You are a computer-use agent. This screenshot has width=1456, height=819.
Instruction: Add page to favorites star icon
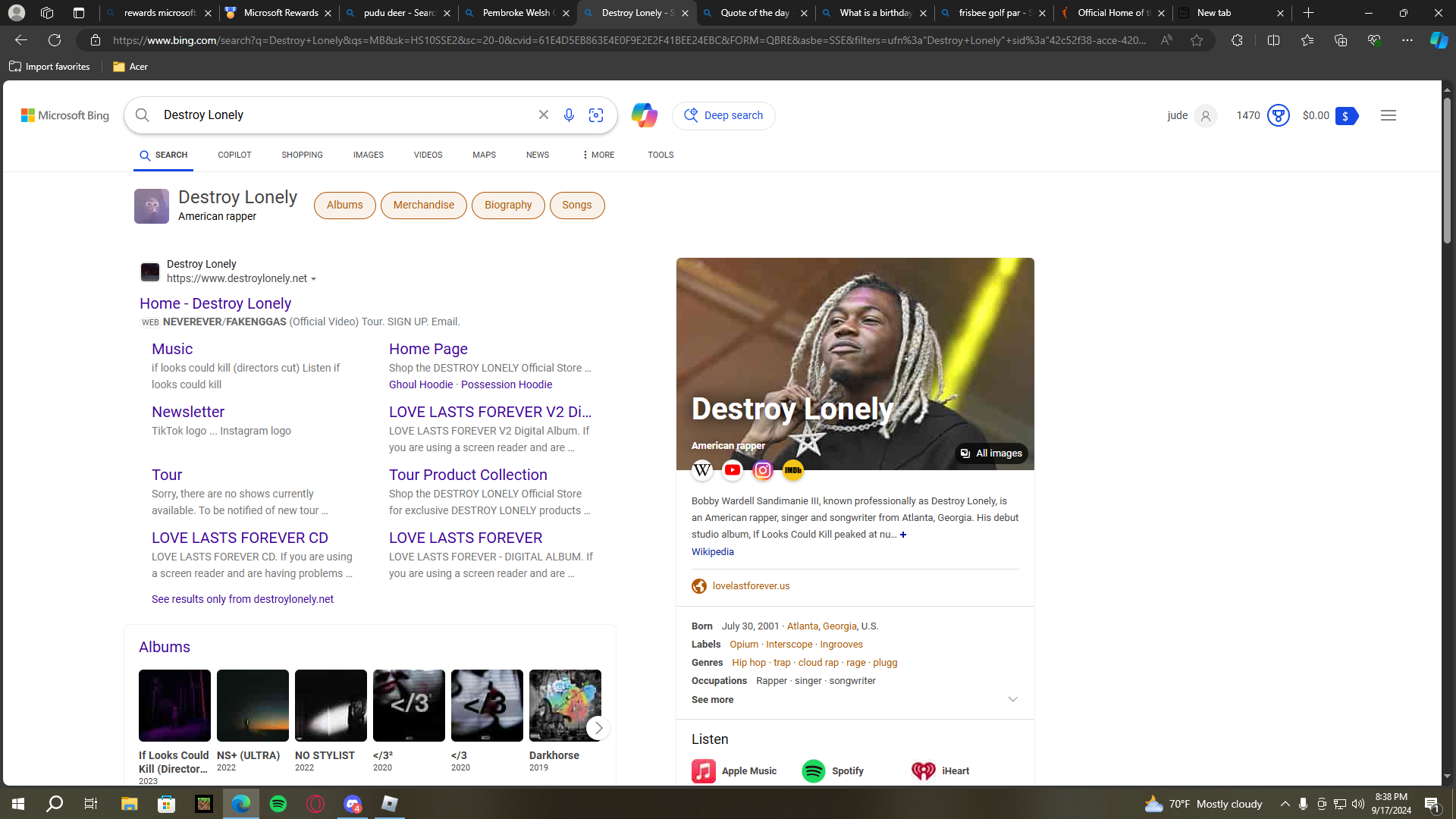coord(1197,40)
